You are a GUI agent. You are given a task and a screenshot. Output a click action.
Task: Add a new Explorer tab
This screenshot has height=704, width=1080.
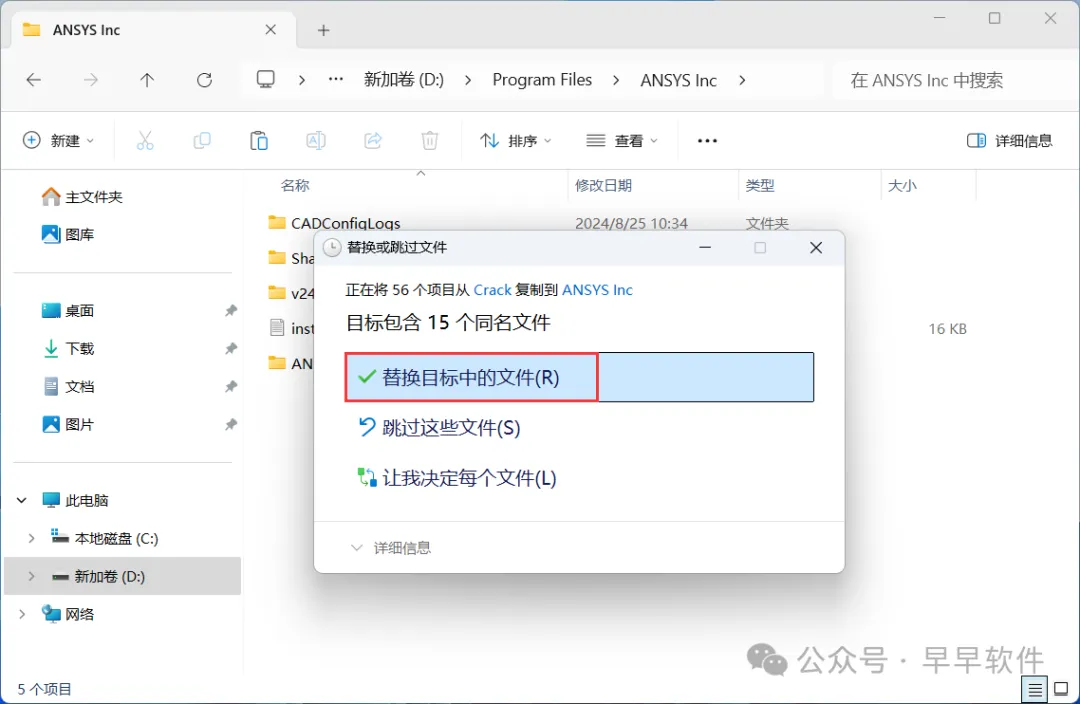324,30
